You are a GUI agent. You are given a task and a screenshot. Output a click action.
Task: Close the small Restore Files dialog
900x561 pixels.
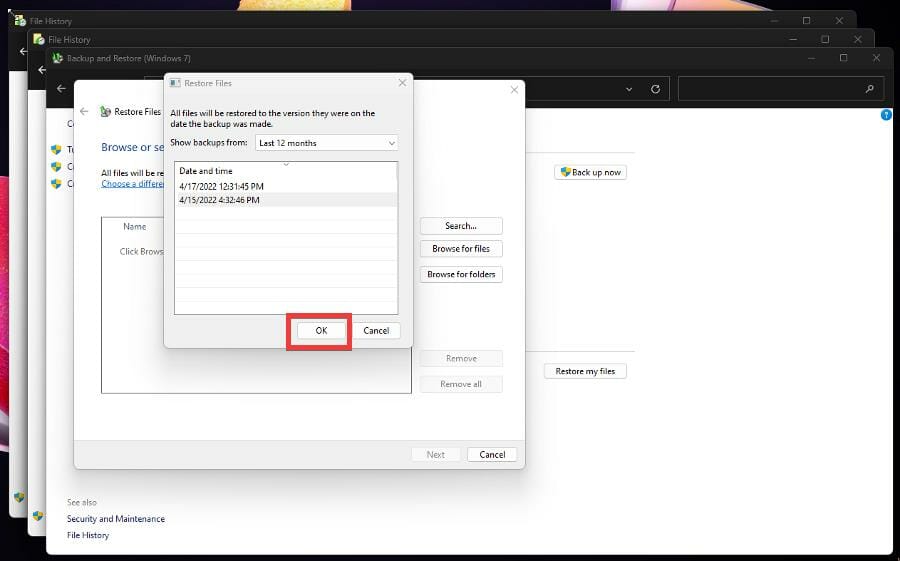click(402, 83)
